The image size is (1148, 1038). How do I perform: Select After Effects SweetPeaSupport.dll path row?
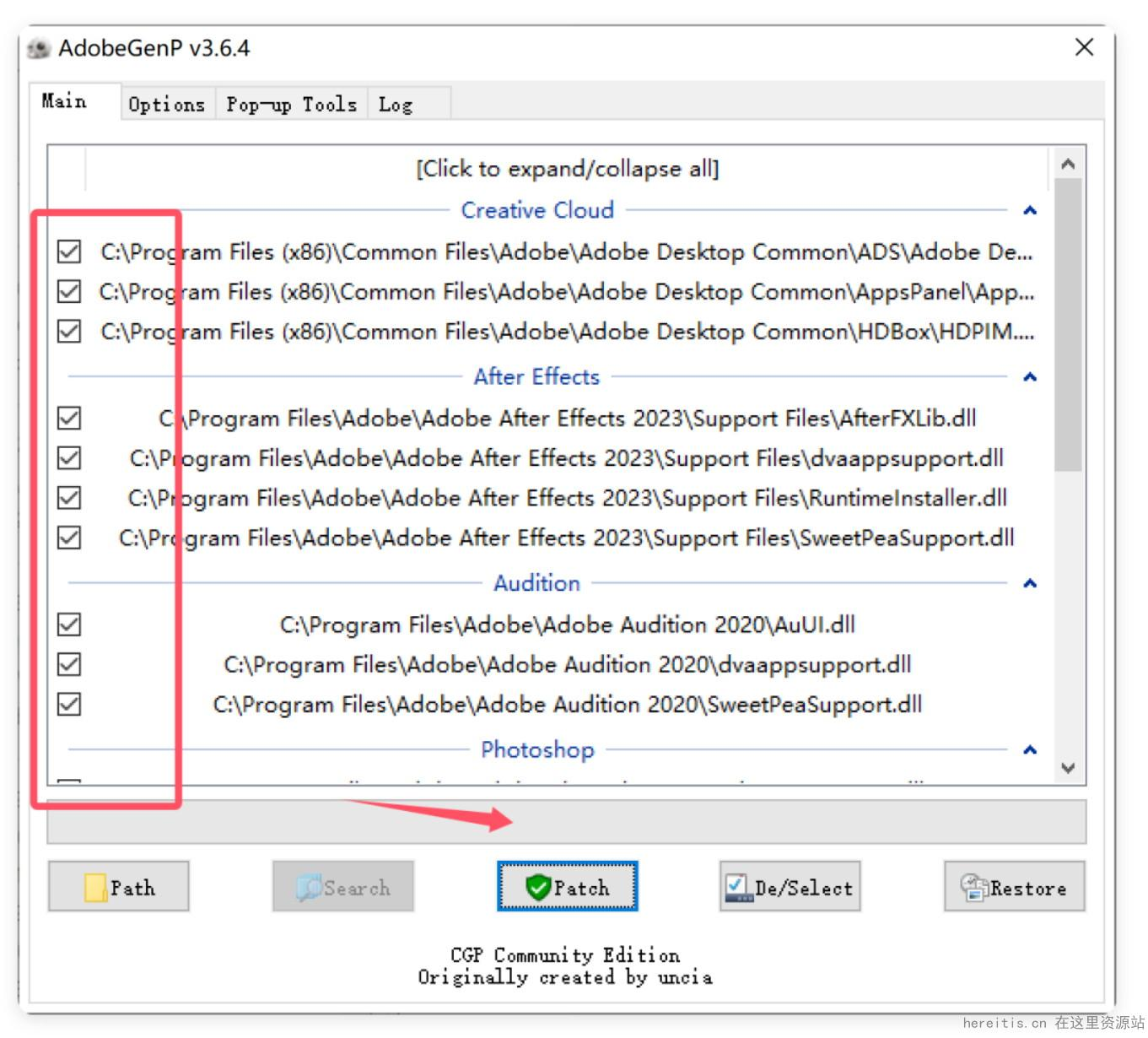coord(567,537)
